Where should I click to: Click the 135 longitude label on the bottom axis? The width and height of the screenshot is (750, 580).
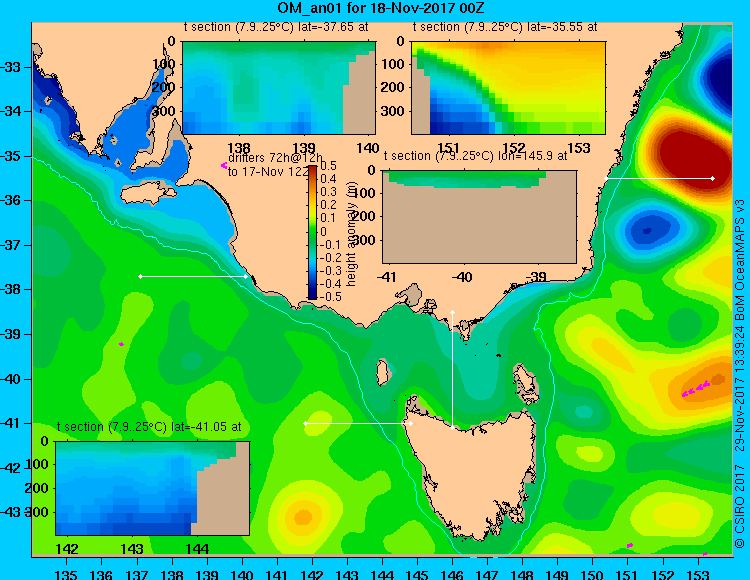click(x=66, y=574)
